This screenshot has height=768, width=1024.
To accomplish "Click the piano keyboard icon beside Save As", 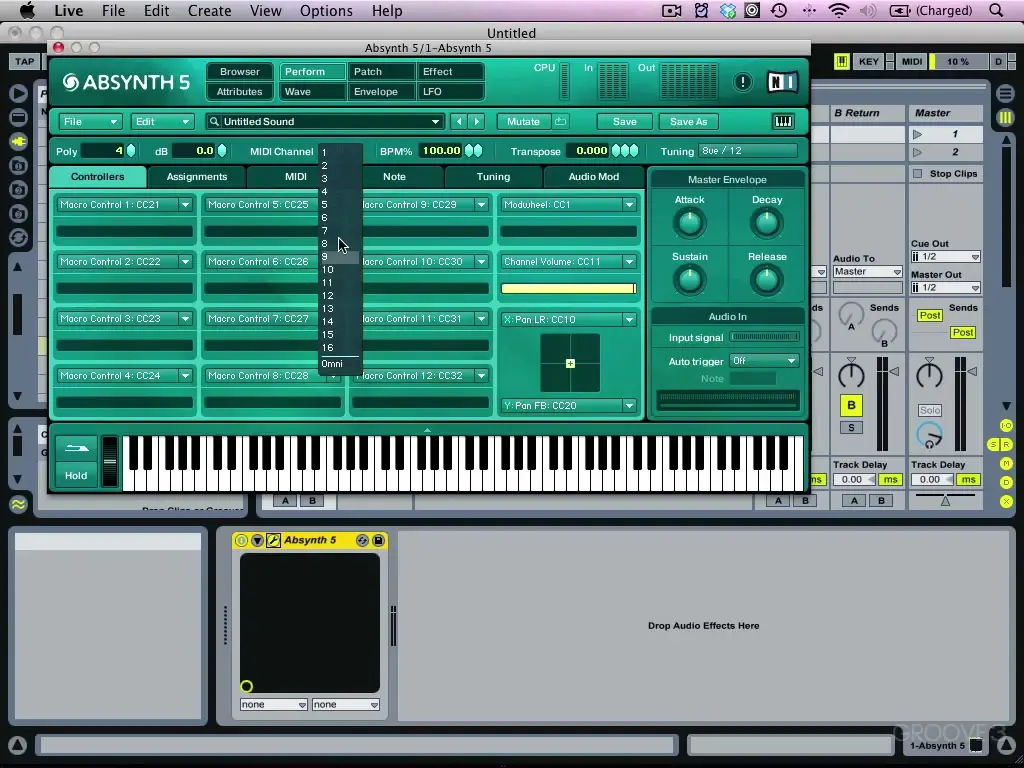I will pyautogui.click(x=783, y=121).
